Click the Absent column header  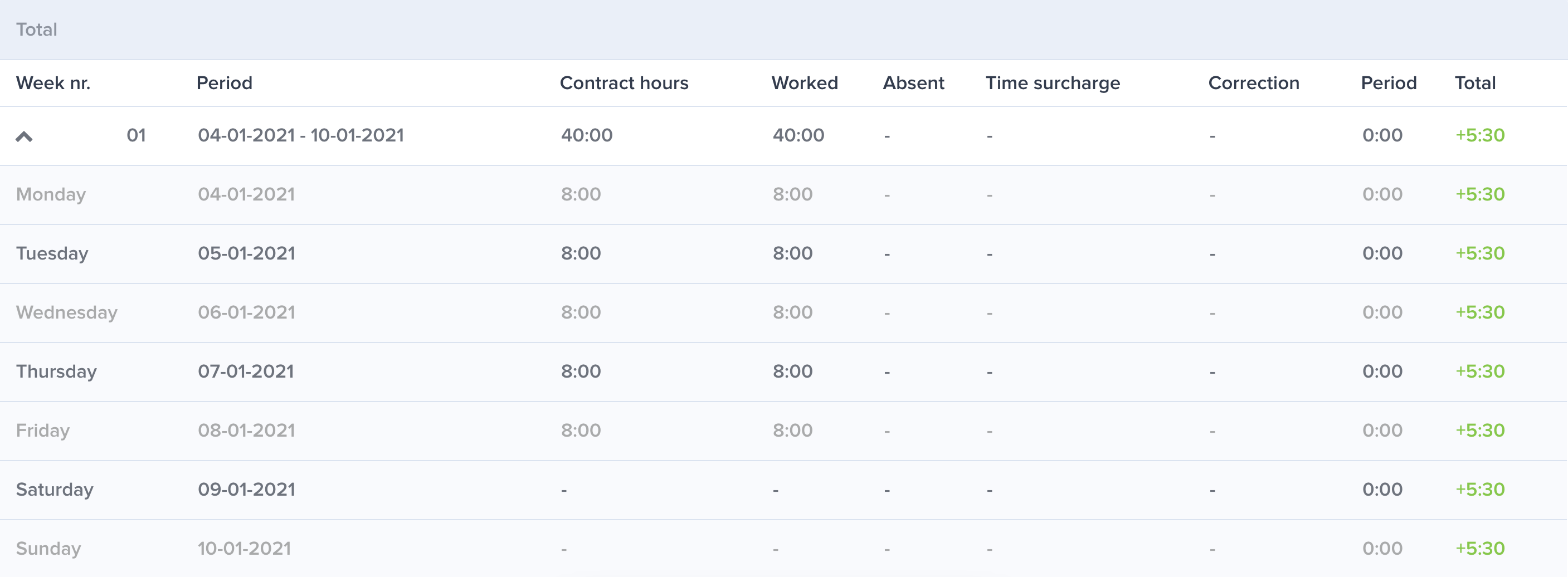(x=914, y=83)
